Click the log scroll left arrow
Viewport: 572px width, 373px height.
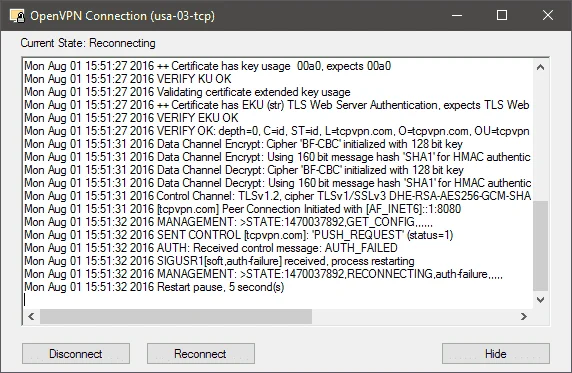pyautogui.click(x=31, y=316)
